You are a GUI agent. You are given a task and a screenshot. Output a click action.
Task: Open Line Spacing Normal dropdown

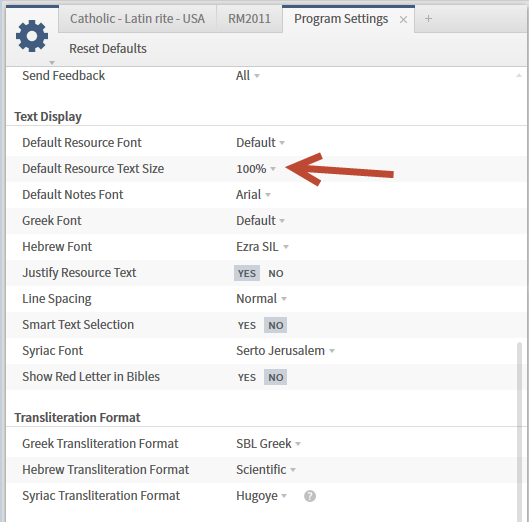(261, 299)
